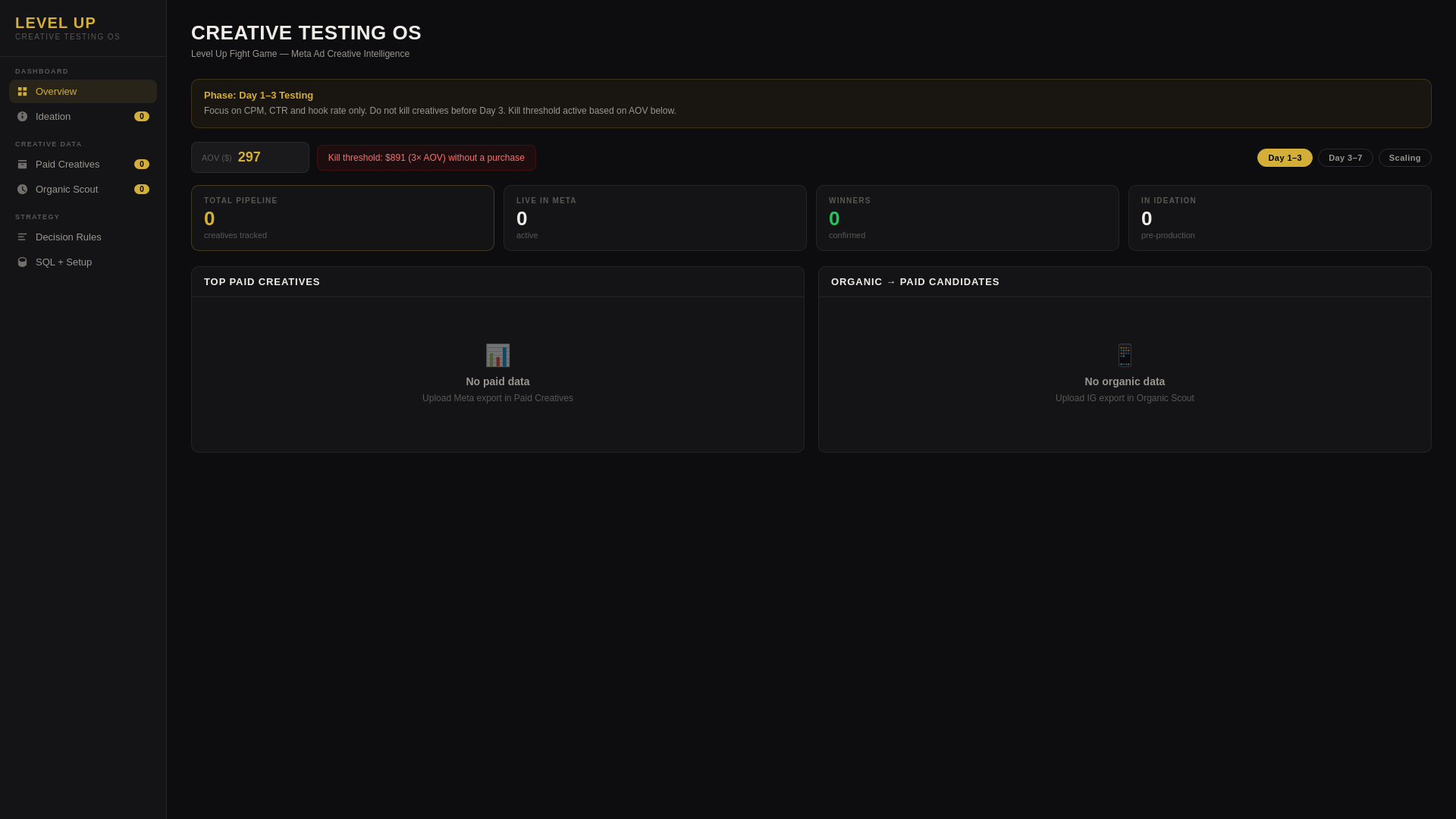Click the Overview grid icon

pyautogui.click(x=22, y=92)
